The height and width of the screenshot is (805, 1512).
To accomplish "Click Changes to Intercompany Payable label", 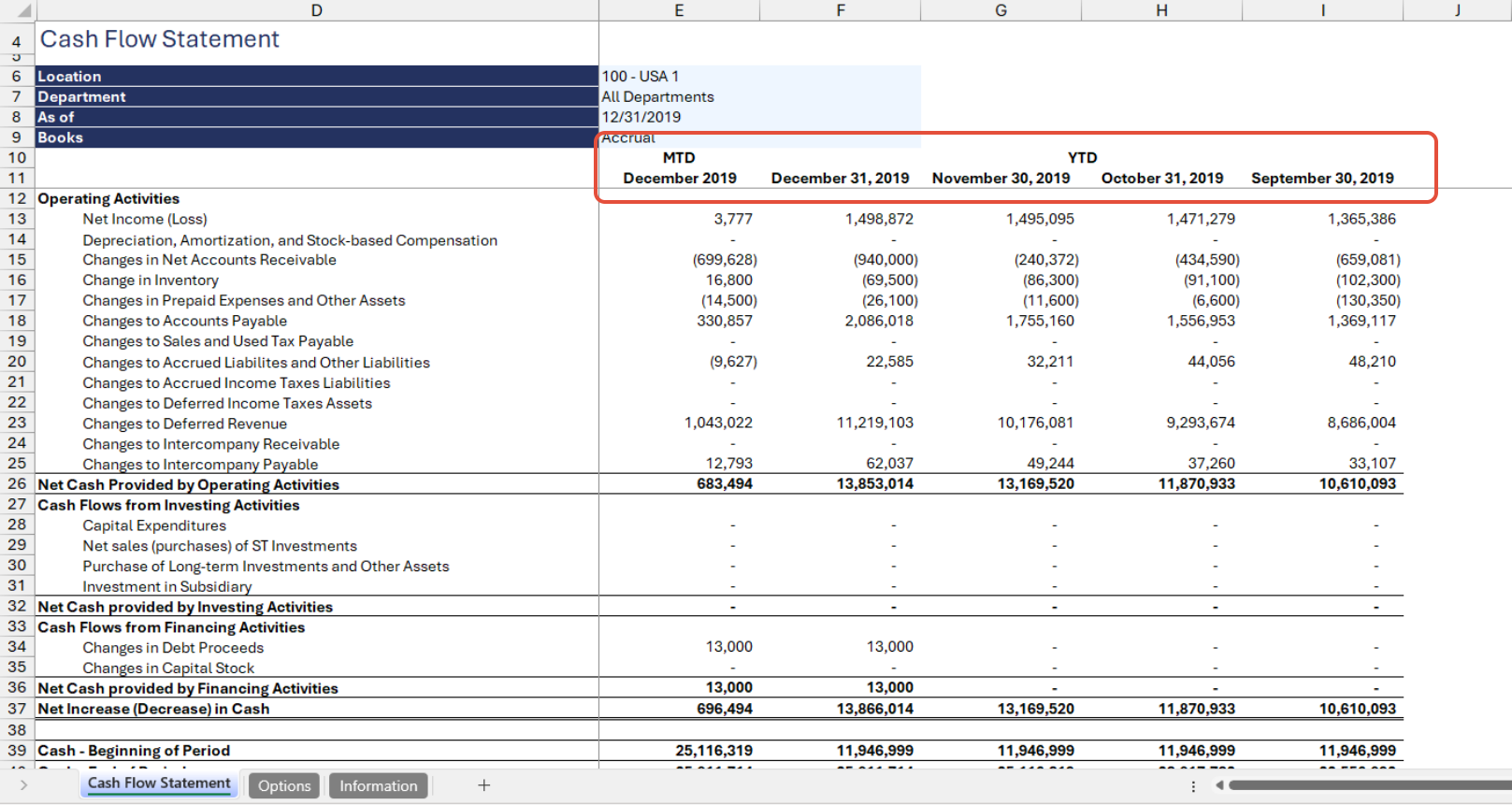I will (x=200, y=465).
